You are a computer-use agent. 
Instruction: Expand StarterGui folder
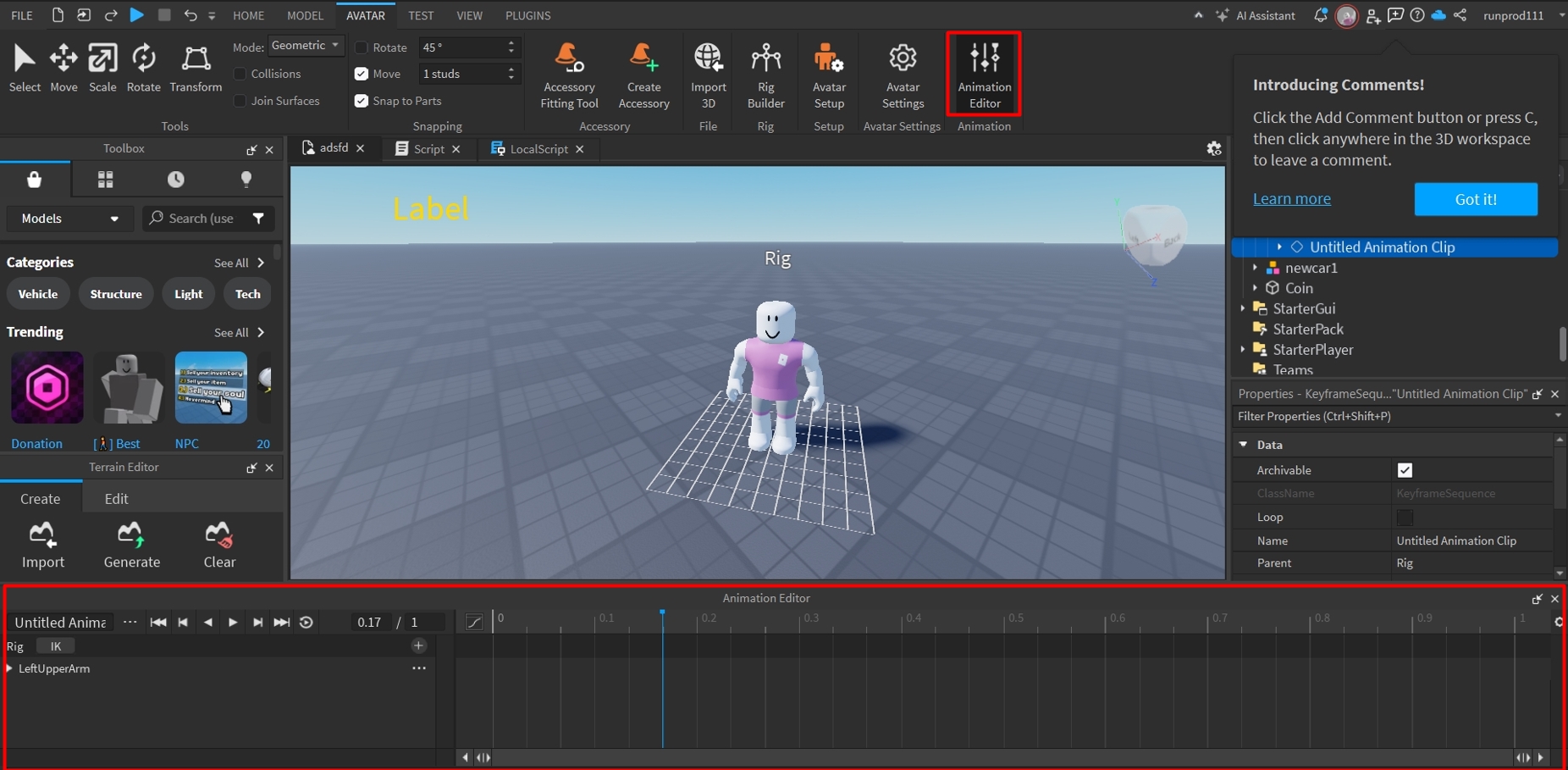pyautogui.click(x=1242, y=308)
